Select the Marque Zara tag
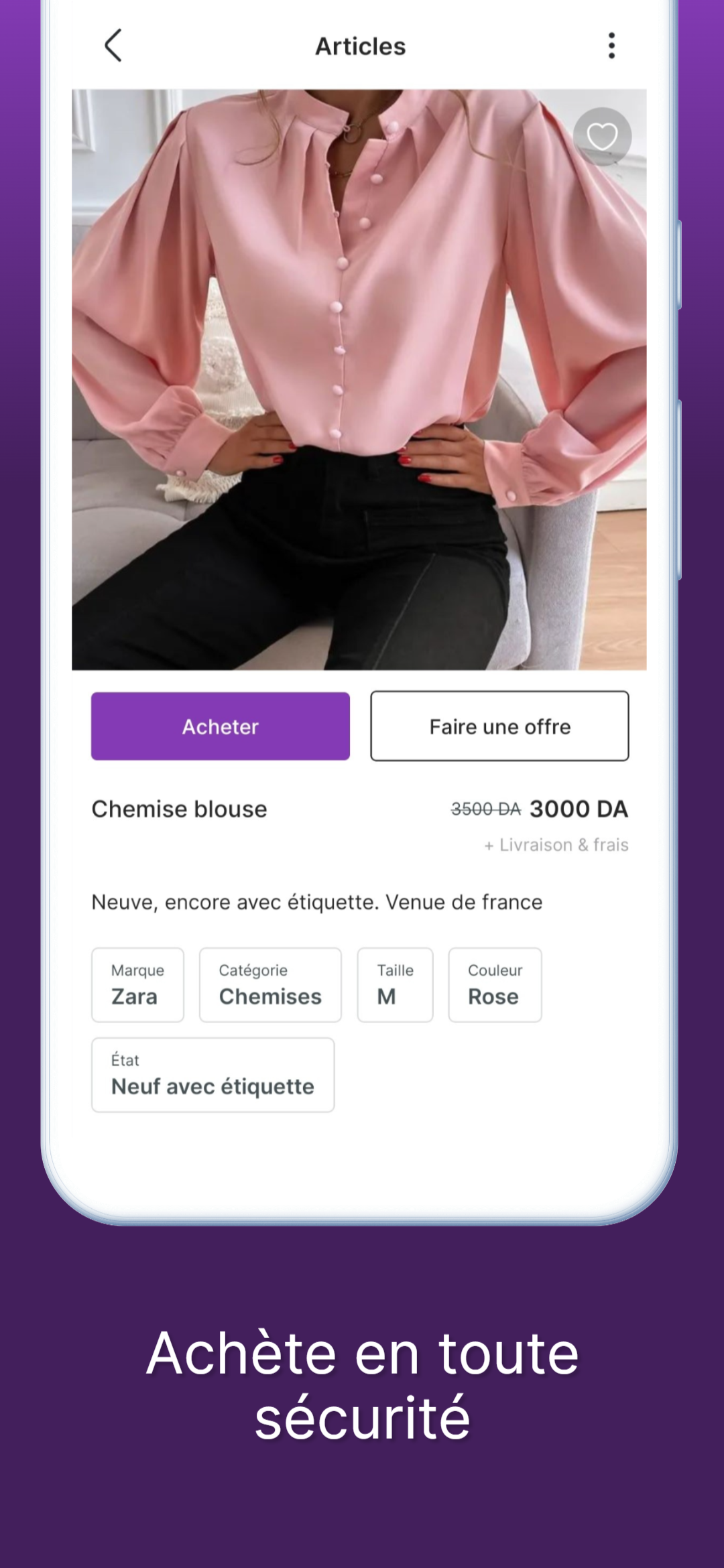Viewport: 724px width, 1568px height. [137, 985]
